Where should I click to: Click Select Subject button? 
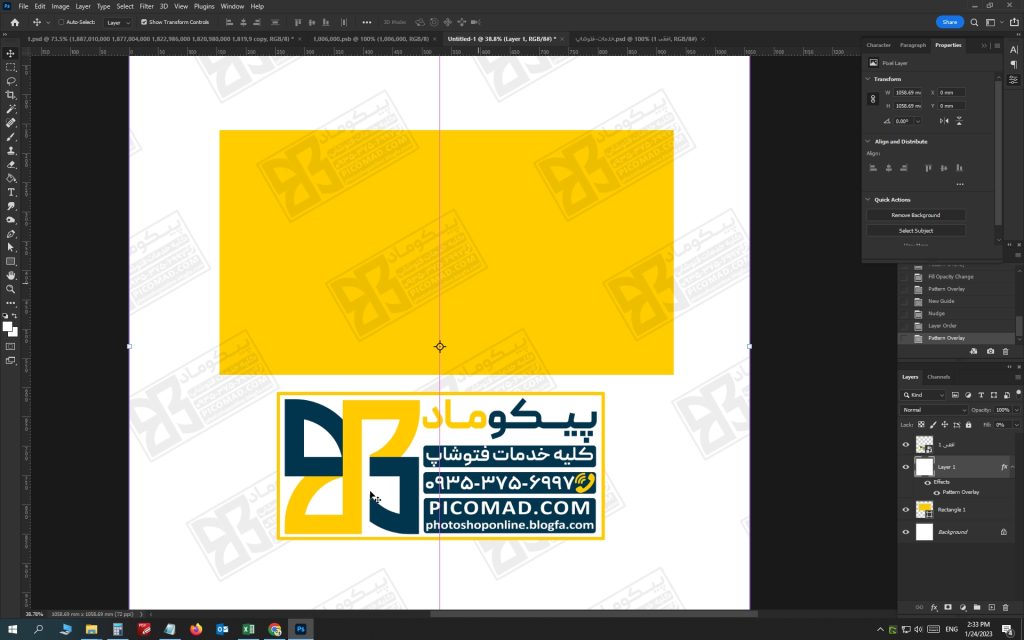pos(916,231)
